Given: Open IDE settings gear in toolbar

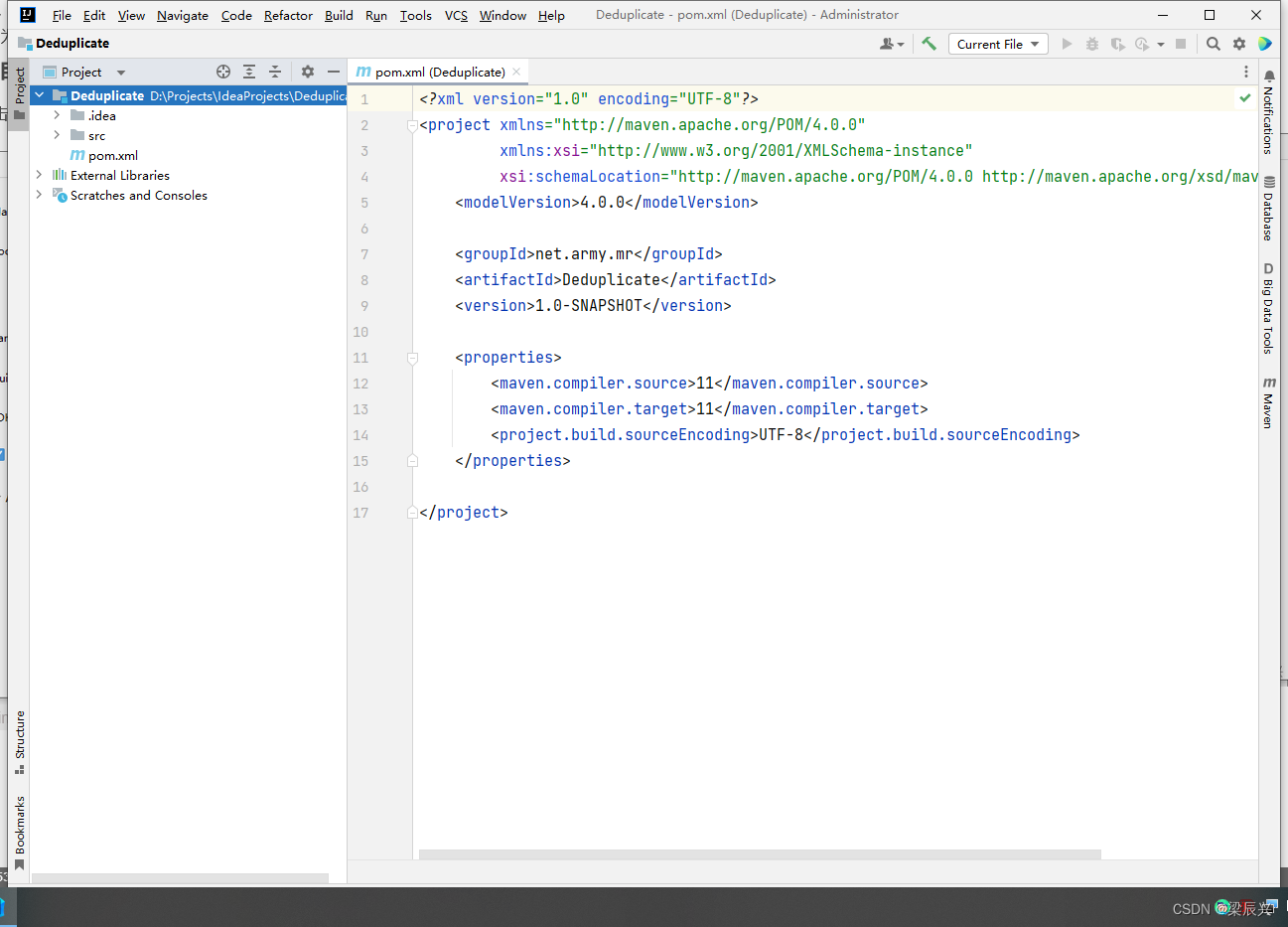Looking at the screenshot, I should click(x=1239, y=44).
